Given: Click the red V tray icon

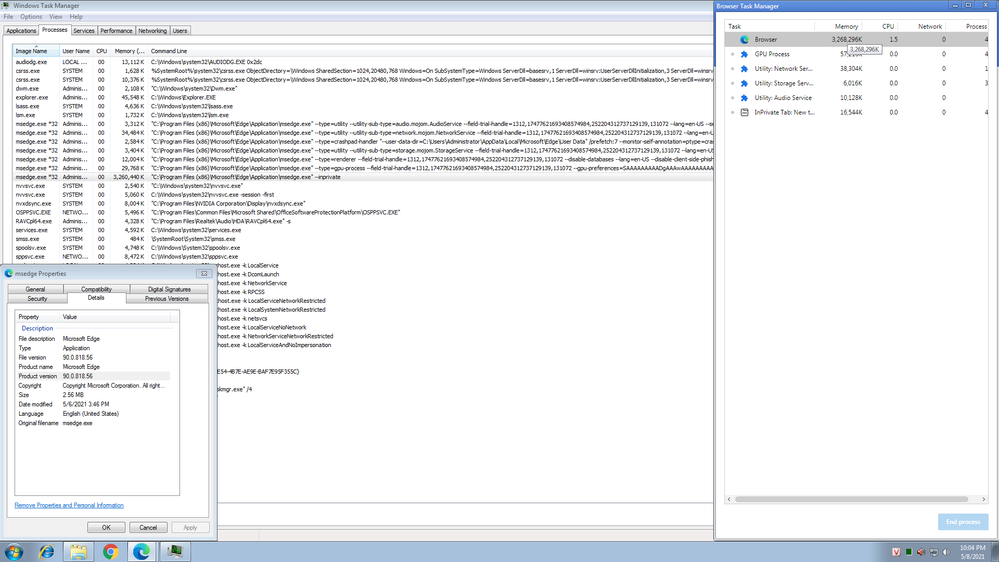Looking at the screenshot, I should coord(896,552).
